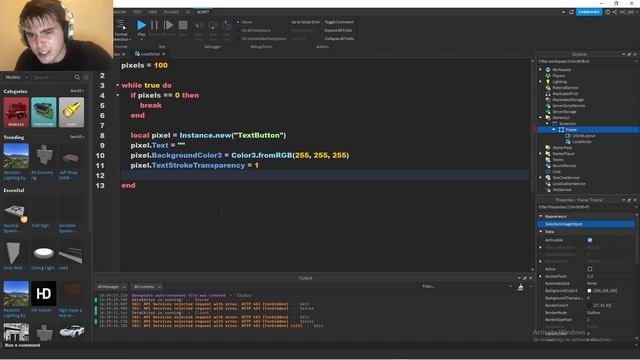Click the Expand All Folds action
This screenshot has height=360, width=640.
(338, 30)
